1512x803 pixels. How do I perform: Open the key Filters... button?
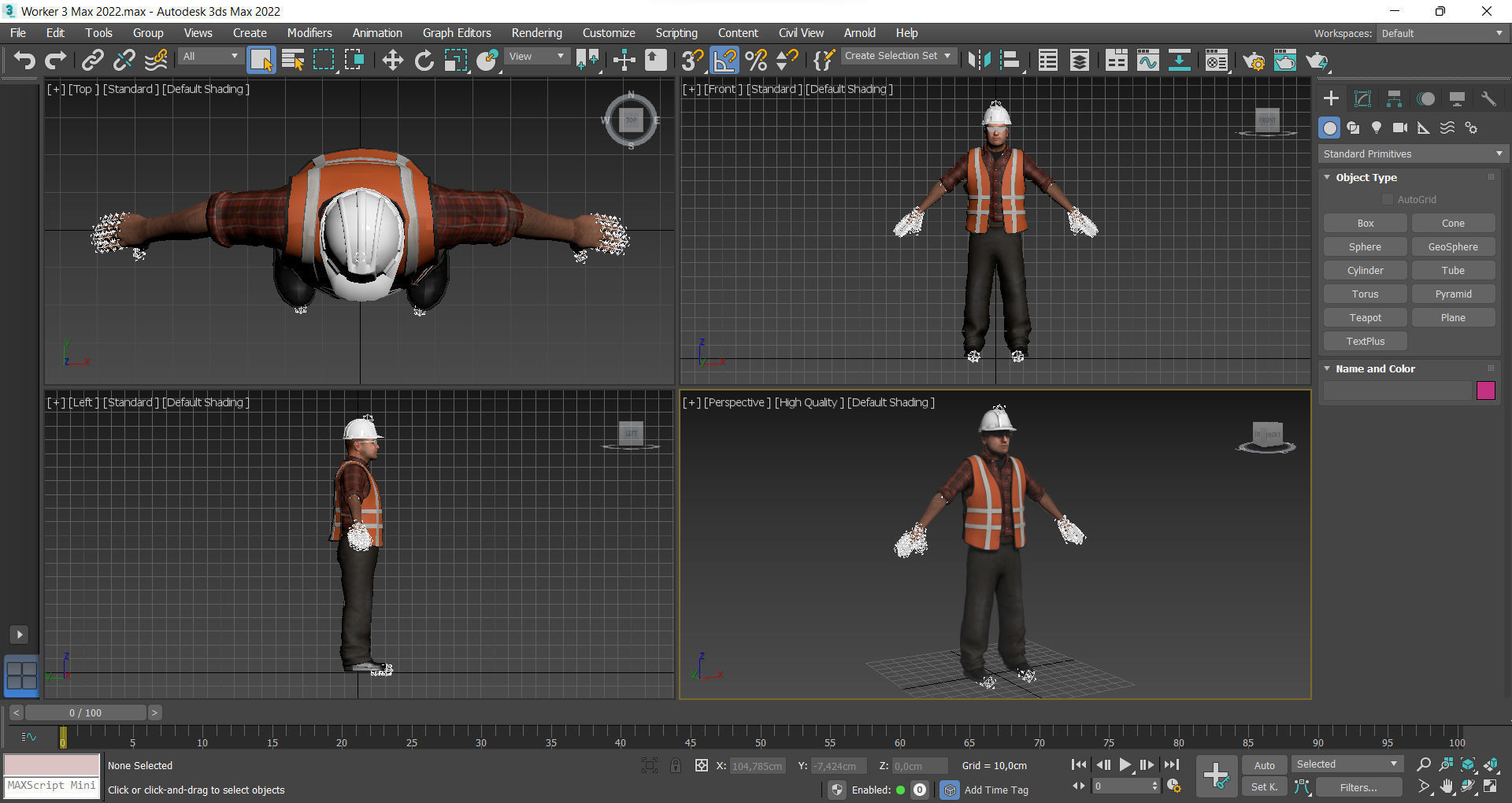coord(1358,787)
